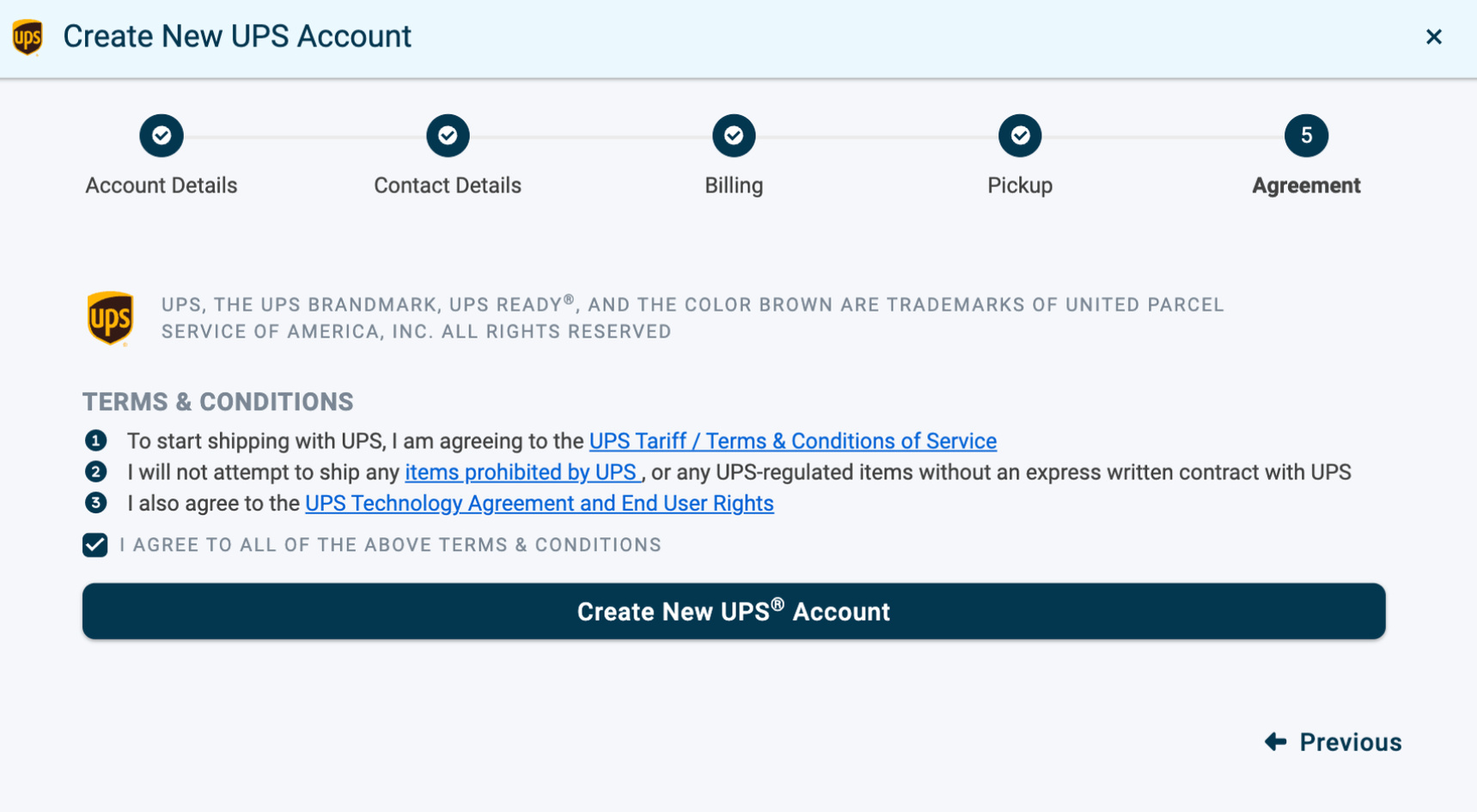Click Previous to go back a step
This screenshot has height=812, width=1477.
1351,741
